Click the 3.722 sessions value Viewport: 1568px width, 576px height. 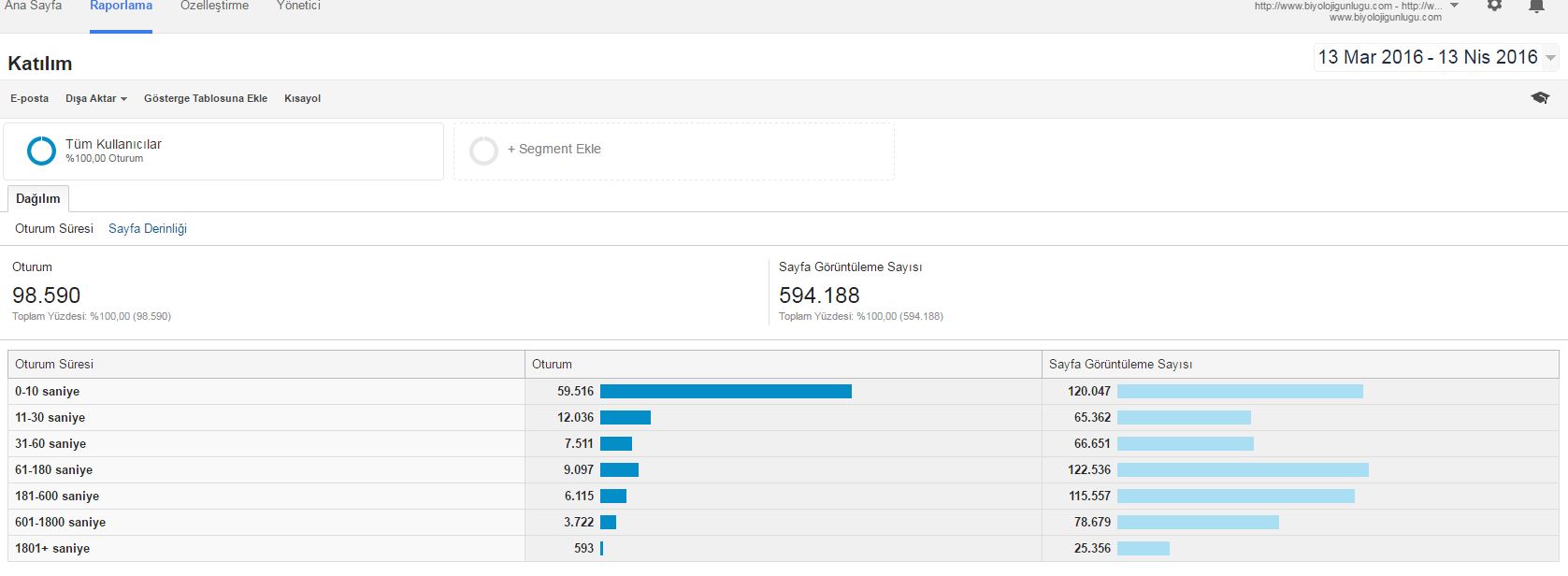(x=579, y=522)
